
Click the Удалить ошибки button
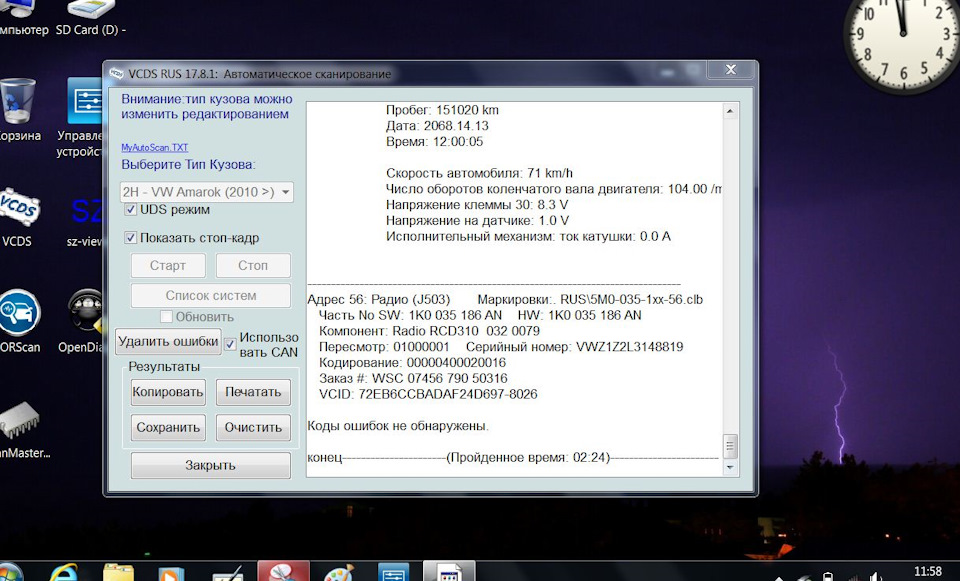168,341
